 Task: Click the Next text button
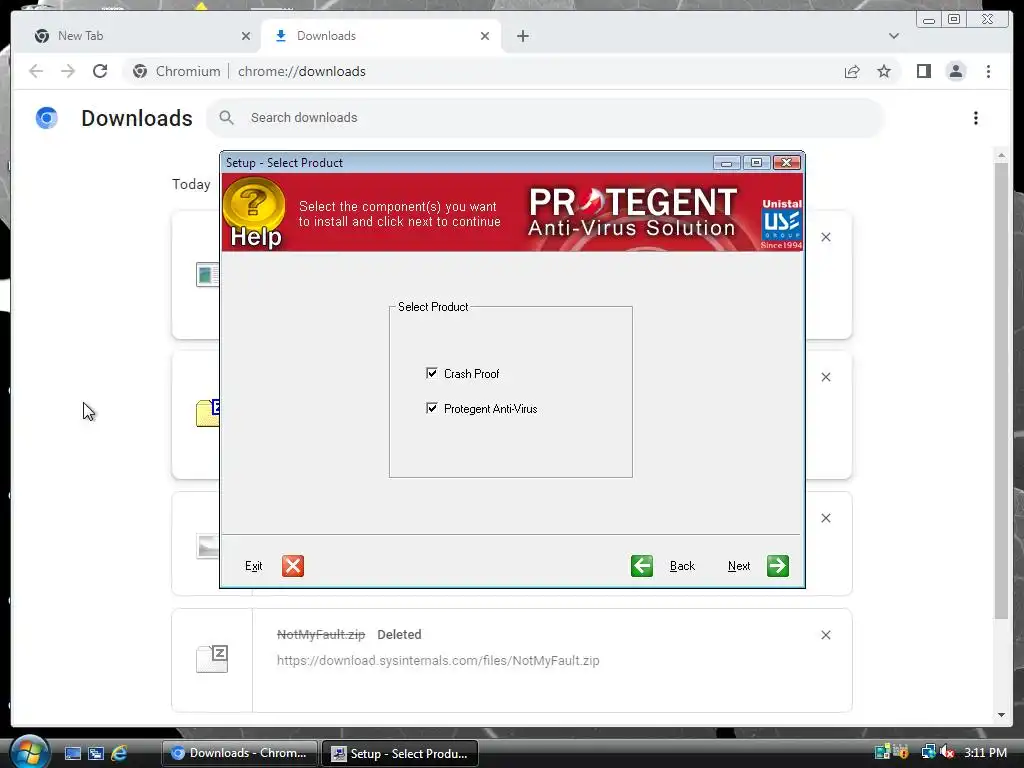(x=739, y=566)
